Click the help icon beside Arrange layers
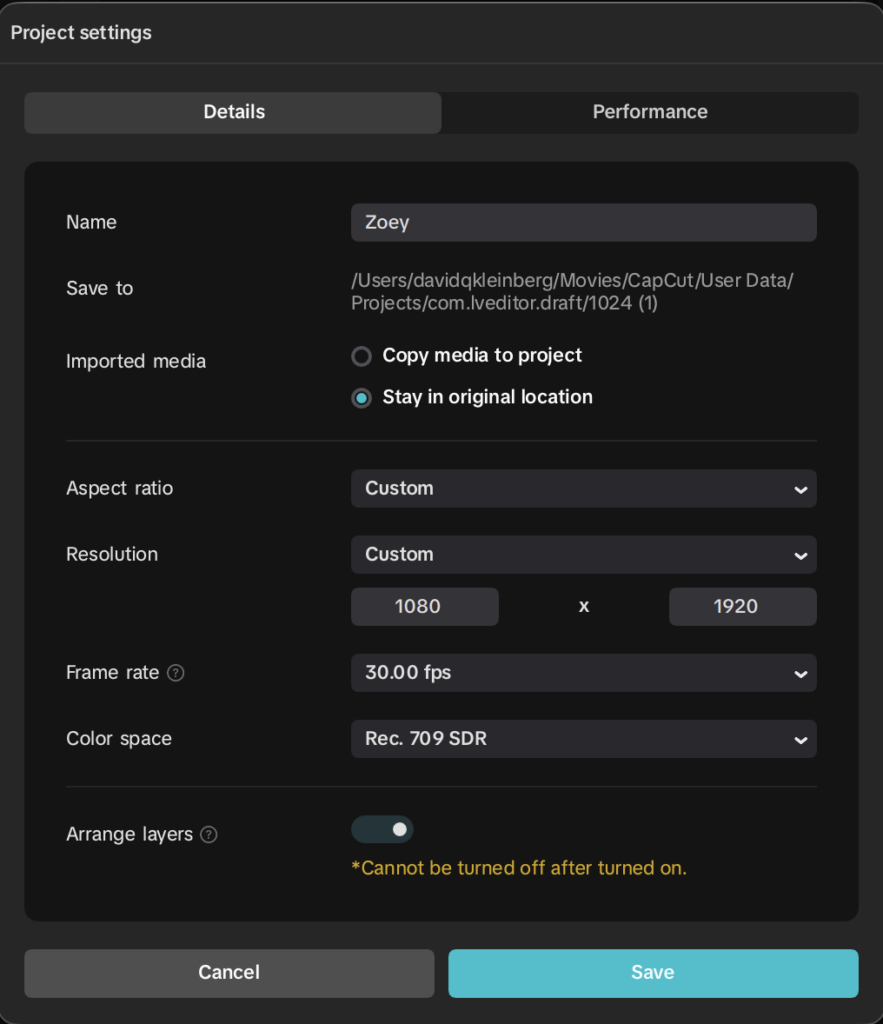 [x=209, y=834]
